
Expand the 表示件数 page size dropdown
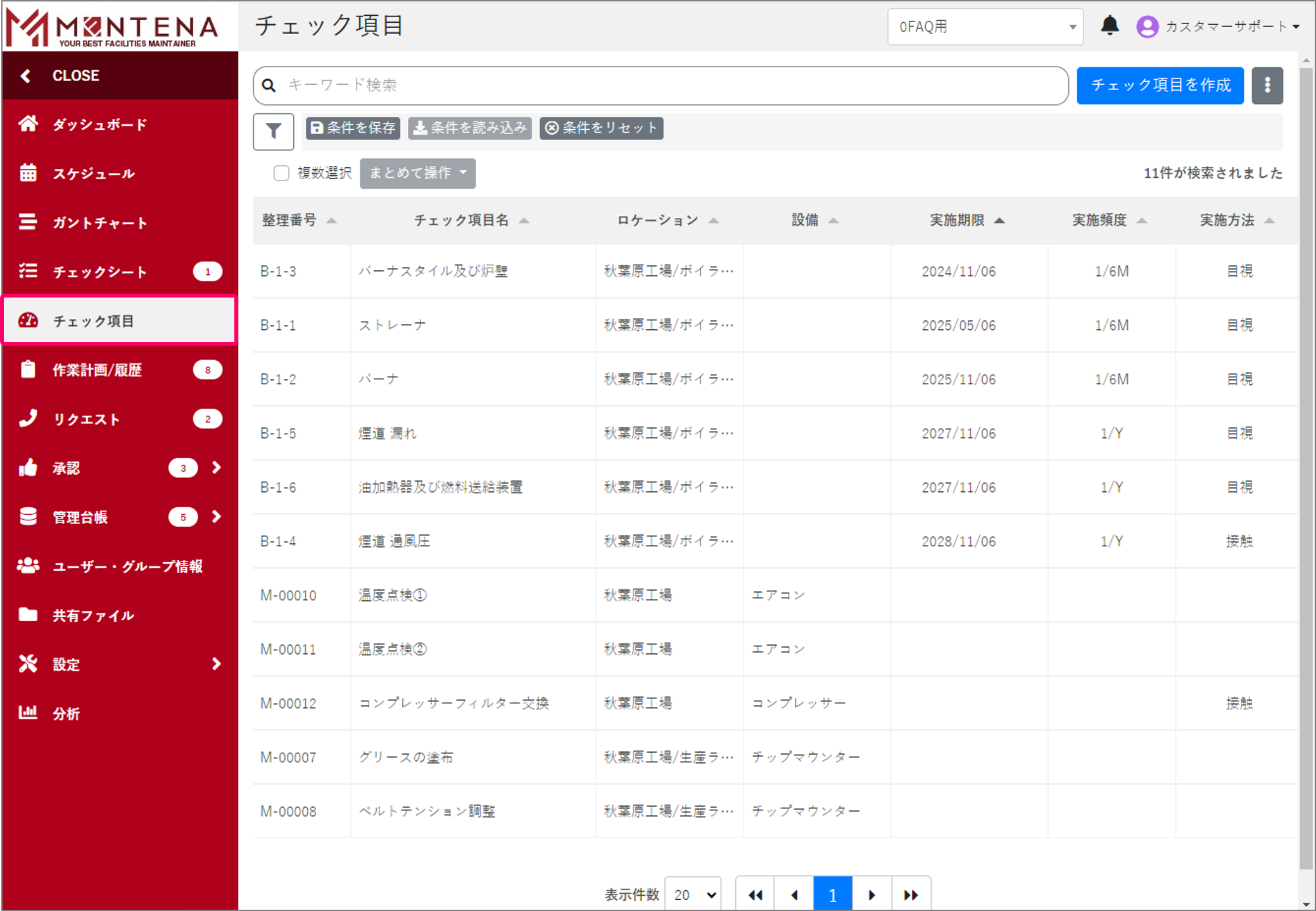692,895
